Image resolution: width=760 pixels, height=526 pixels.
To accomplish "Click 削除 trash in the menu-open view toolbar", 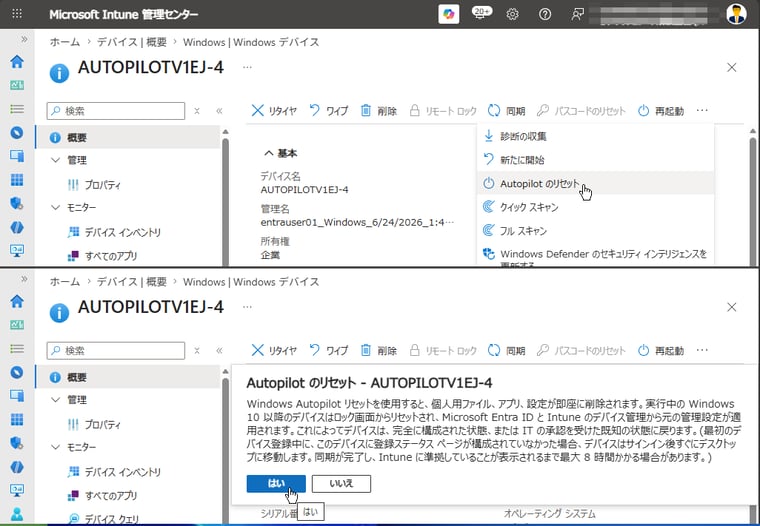I will pos(379,111).
